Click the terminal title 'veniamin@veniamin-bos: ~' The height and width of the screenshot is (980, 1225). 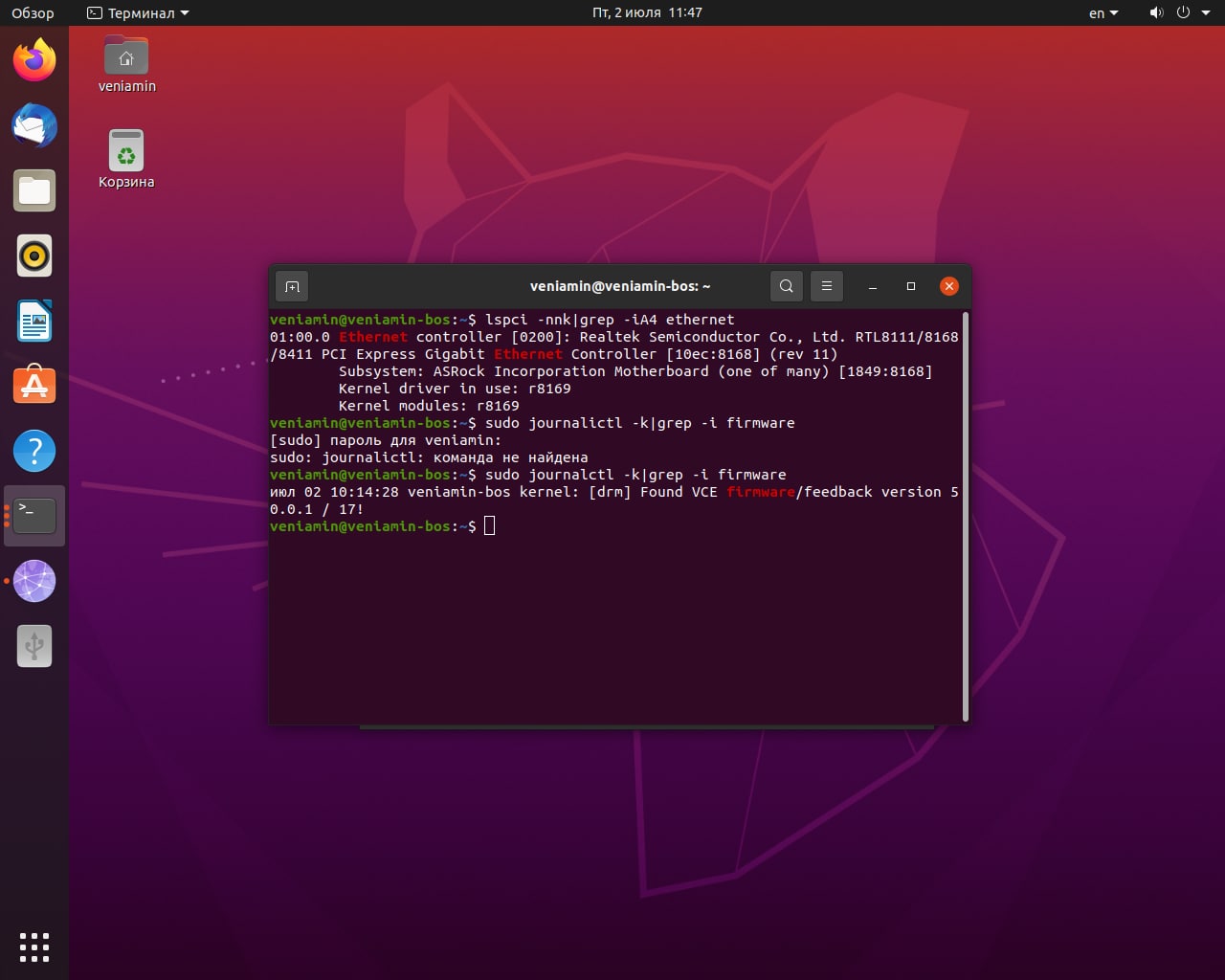pyautogui.click(x=620, y=286)
